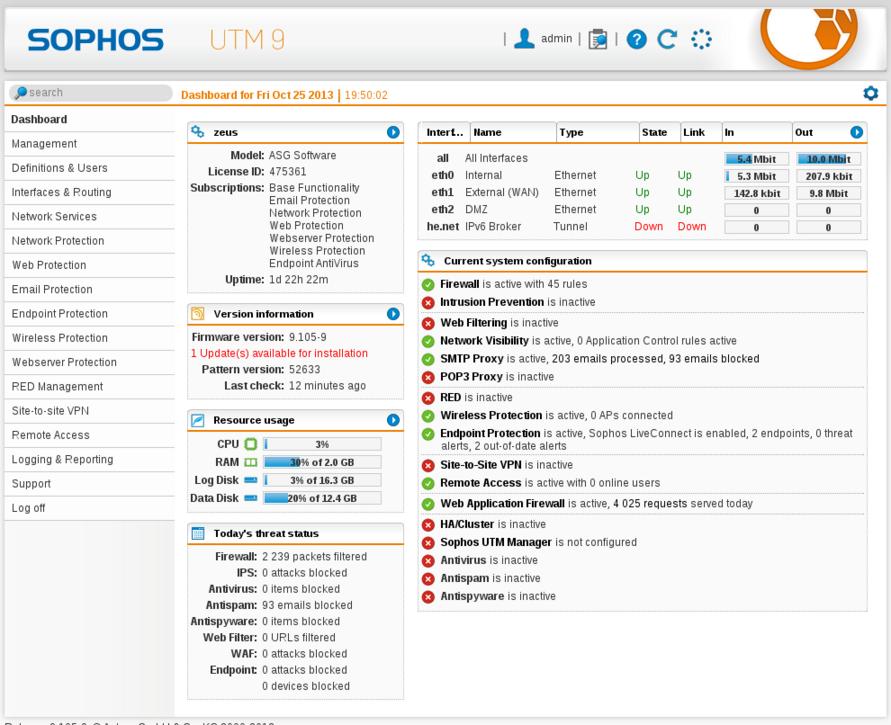Click the CPU usage bar
The image size is (891, 725).
click(x=322, y=444)
